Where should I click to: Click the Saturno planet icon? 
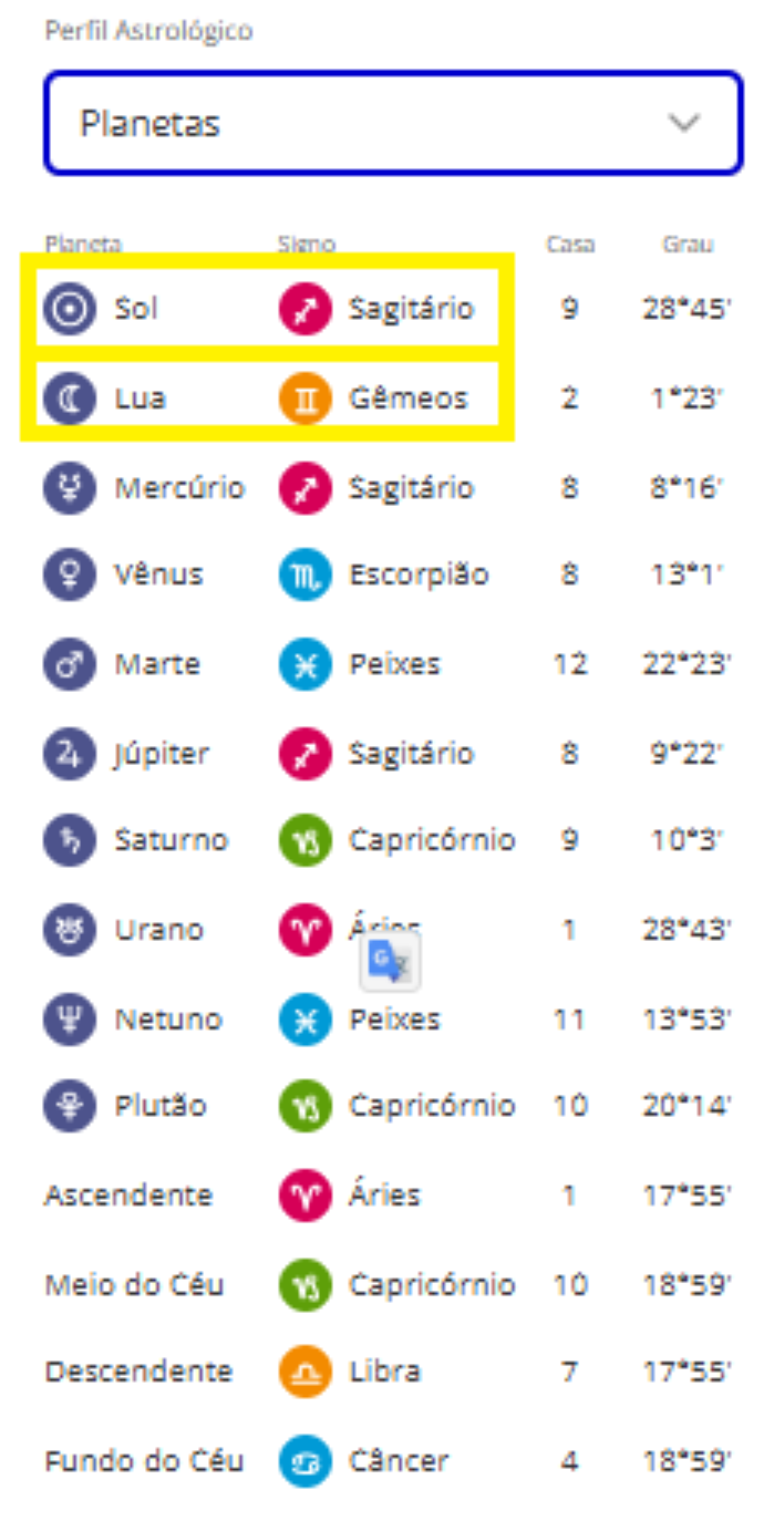(x=69, y=840)
